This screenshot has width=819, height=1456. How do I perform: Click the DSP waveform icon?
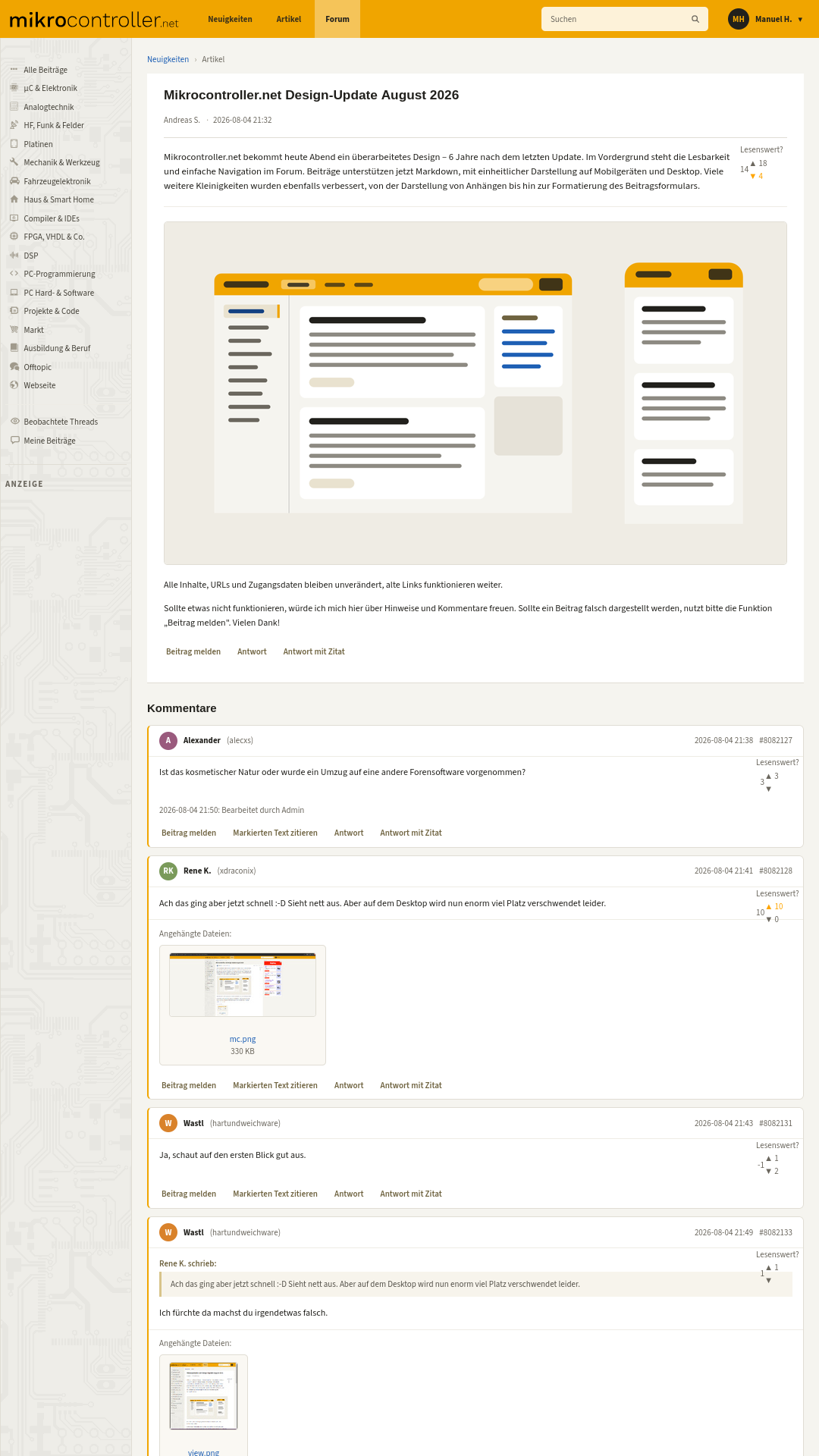click(x=14, y=256)
